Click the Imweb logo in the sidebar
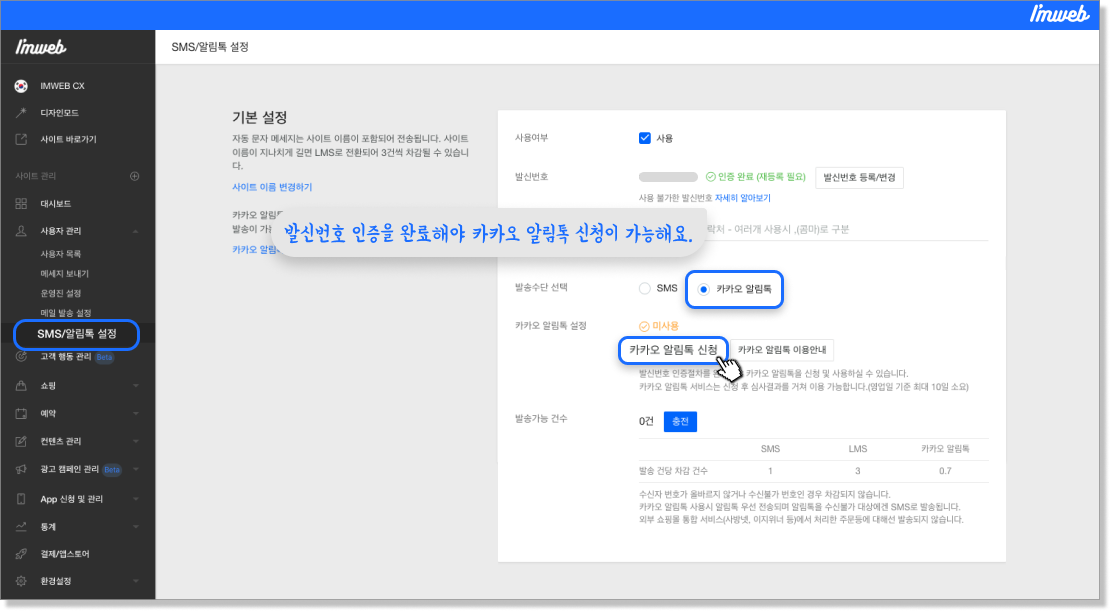This screenshot has width=1110, height=611. [40, 47]
